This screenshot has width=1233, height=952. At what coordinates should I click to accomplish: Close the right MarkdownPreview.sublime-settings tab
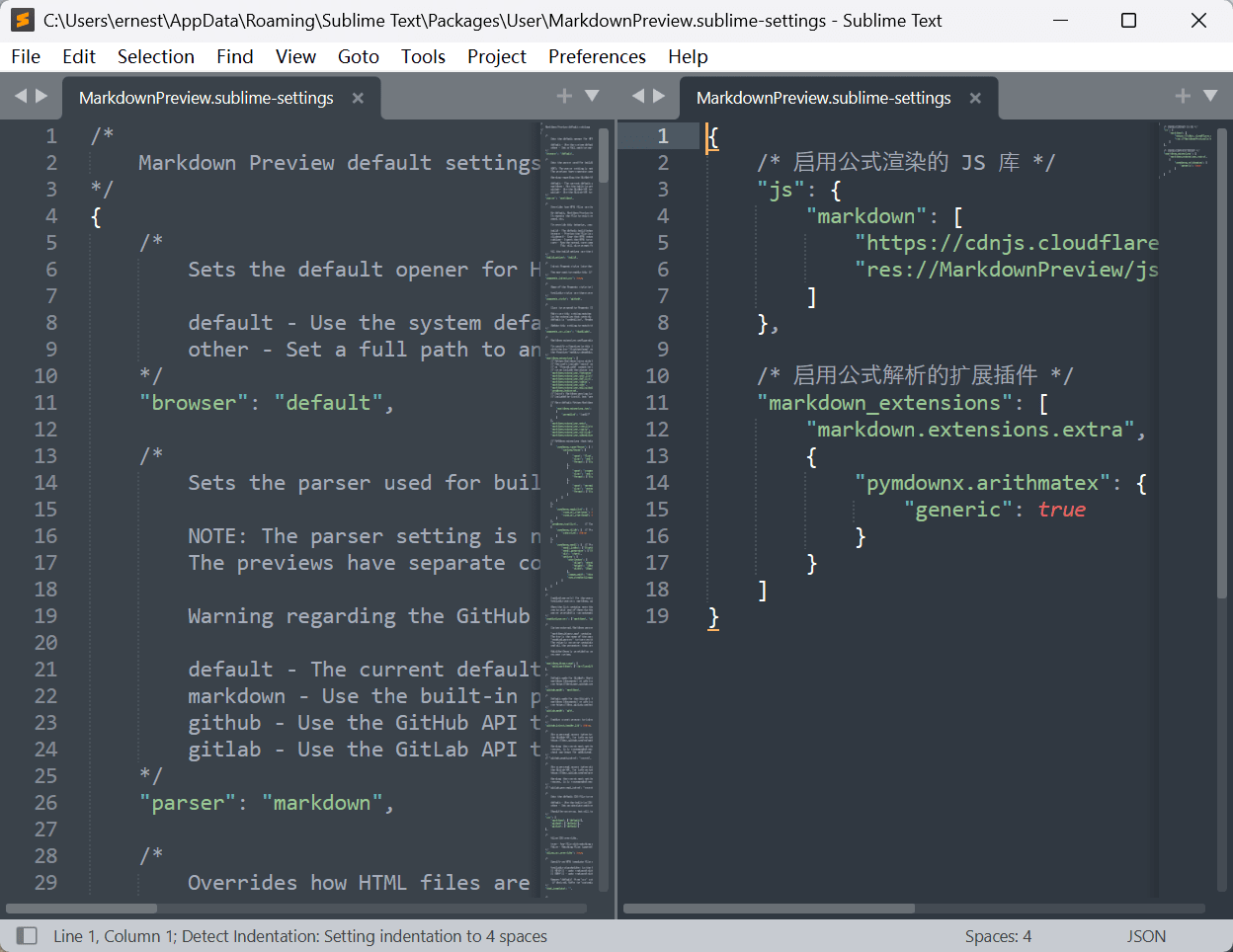coord(975,98)
